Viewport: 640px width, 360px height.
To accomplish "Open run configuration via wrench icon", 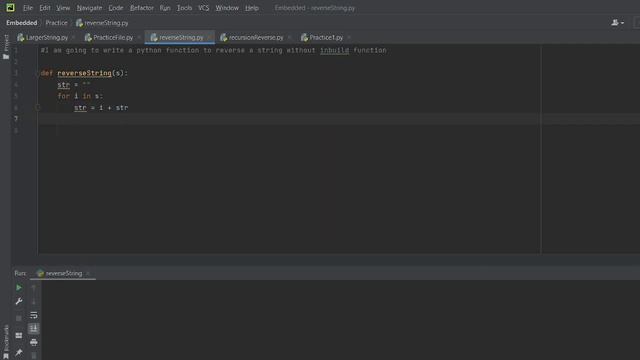I will (19, 302).
